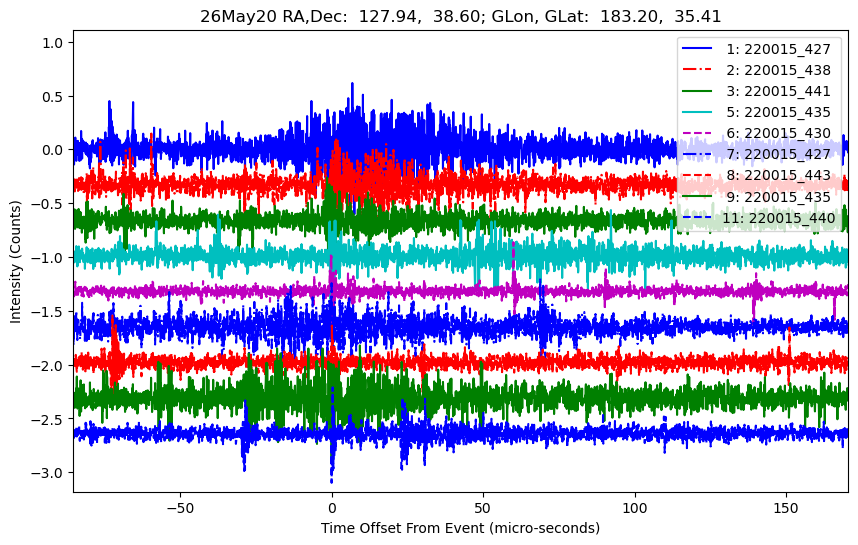
Task: Click the plot title with RA,Dec coordinates
Action: 460,16
